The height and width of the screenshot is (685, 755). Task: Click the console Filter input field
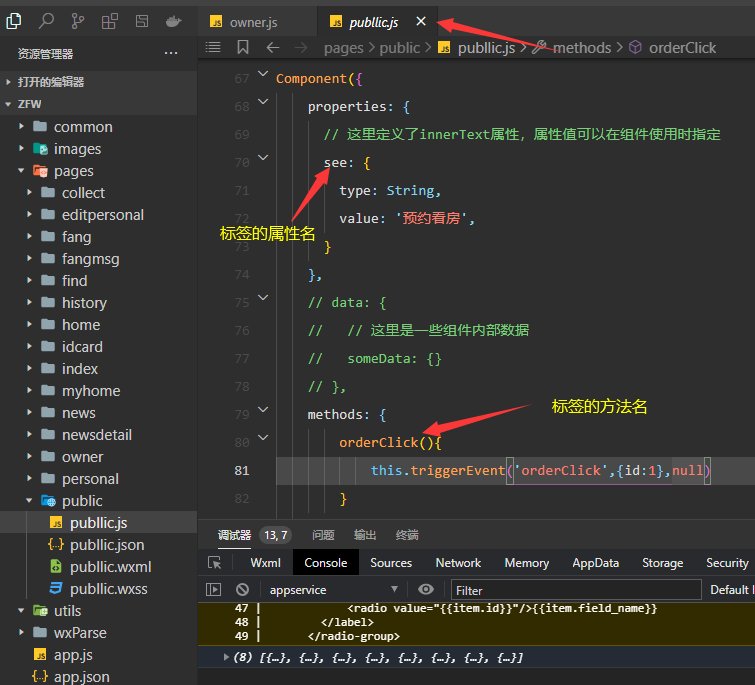pos(575,590)
